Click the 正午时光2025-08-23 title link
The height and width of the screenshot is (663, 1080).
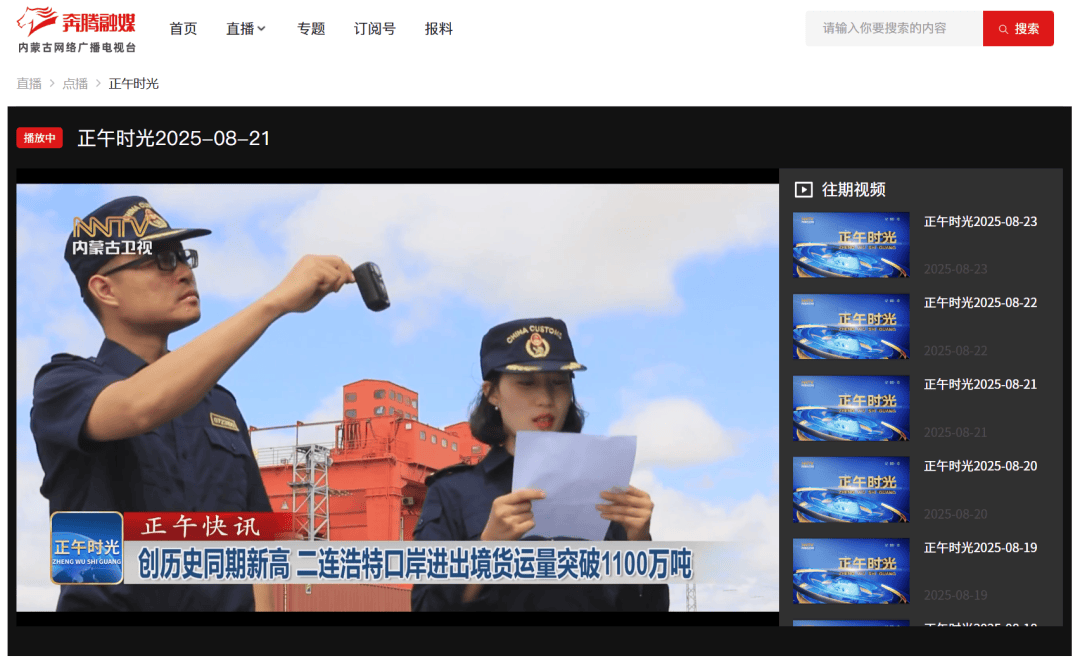(x=980, y=222)
